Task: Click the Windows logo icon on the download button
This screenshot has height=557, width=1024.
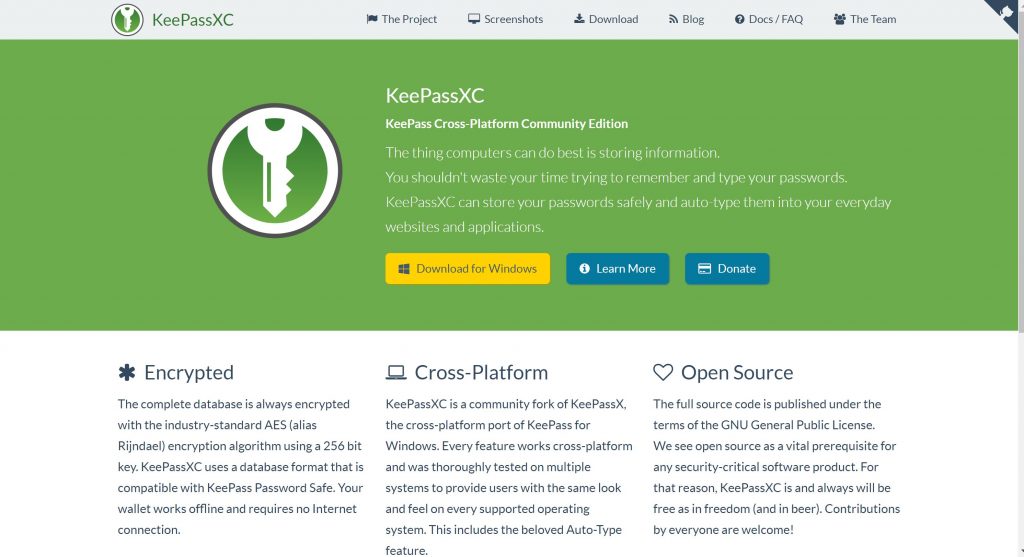Action: coord(404,269)
